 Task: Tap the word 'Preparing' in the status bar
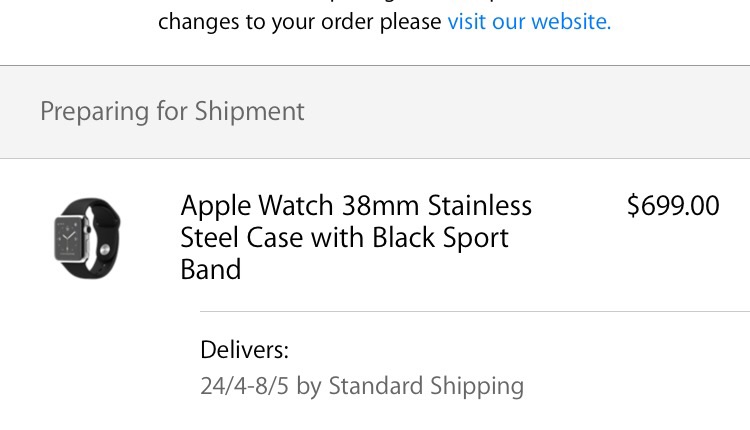point(95,112)
